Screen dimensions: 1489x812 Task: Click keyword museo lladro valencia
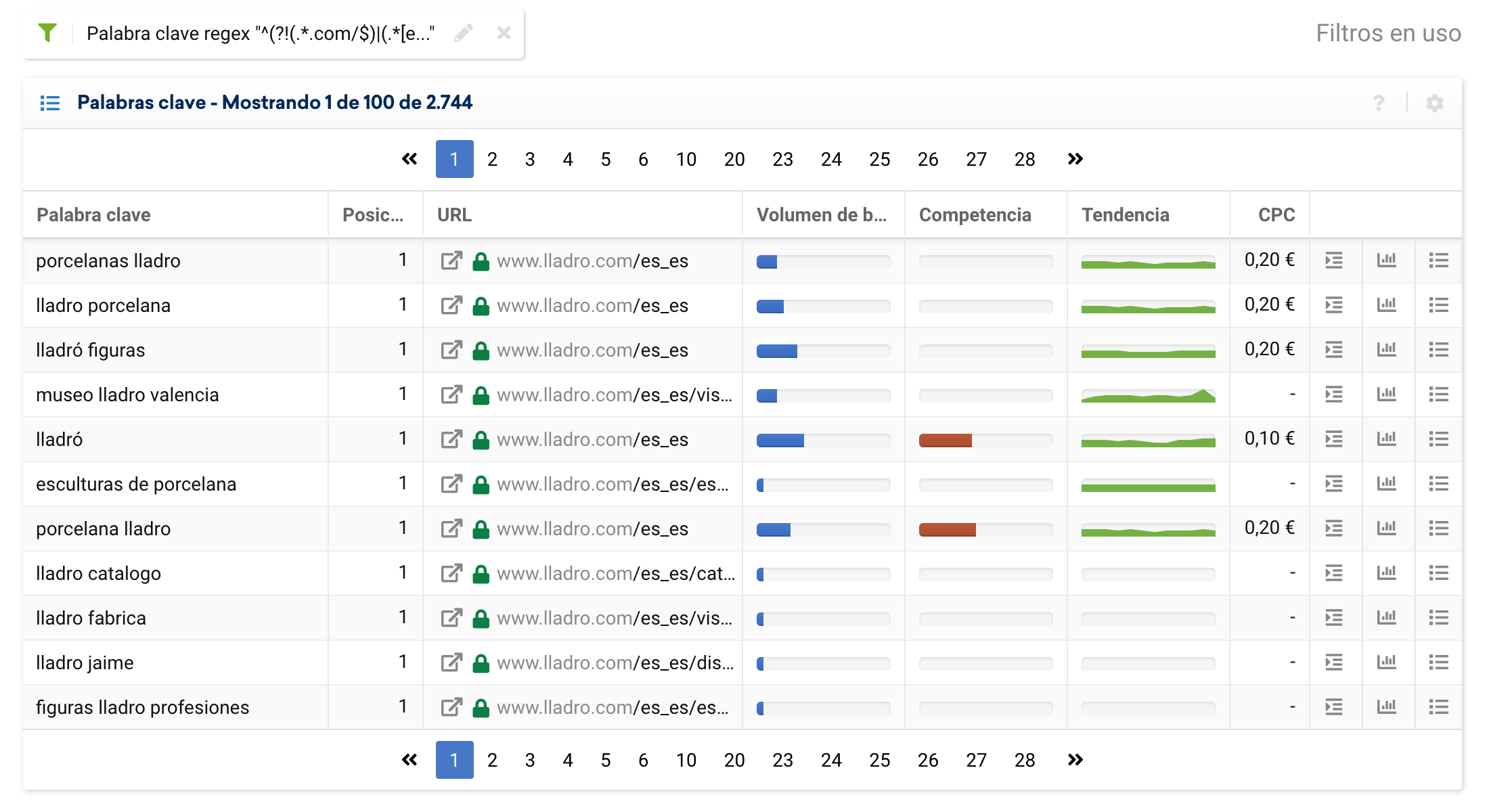pyautogui.click(x=127, y=394)
